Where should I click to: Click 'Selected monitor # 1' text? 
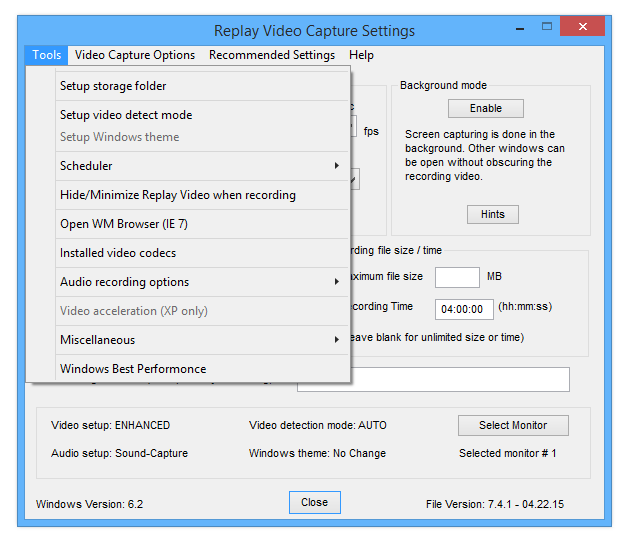pyautogui.click(x=507, y=453)
